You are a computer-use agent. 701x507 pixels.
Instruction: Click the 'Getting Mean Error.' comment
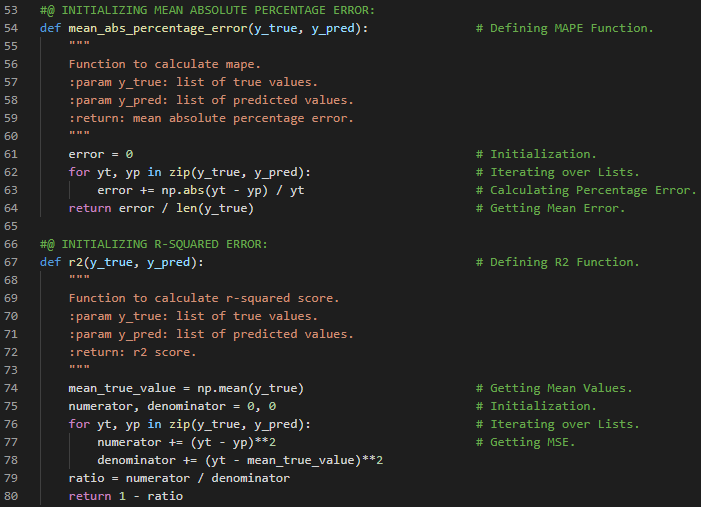click(550, 208)
